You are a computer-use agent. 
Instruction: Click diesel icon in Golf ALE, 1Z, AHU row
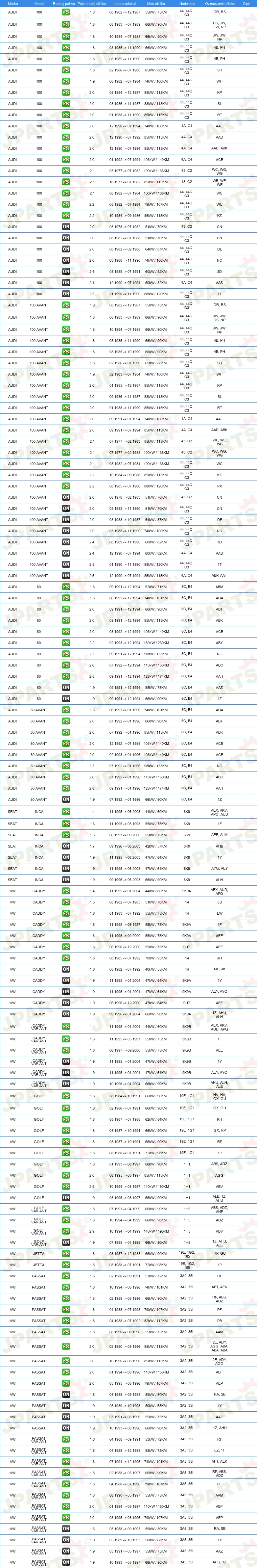point(66,1197)
